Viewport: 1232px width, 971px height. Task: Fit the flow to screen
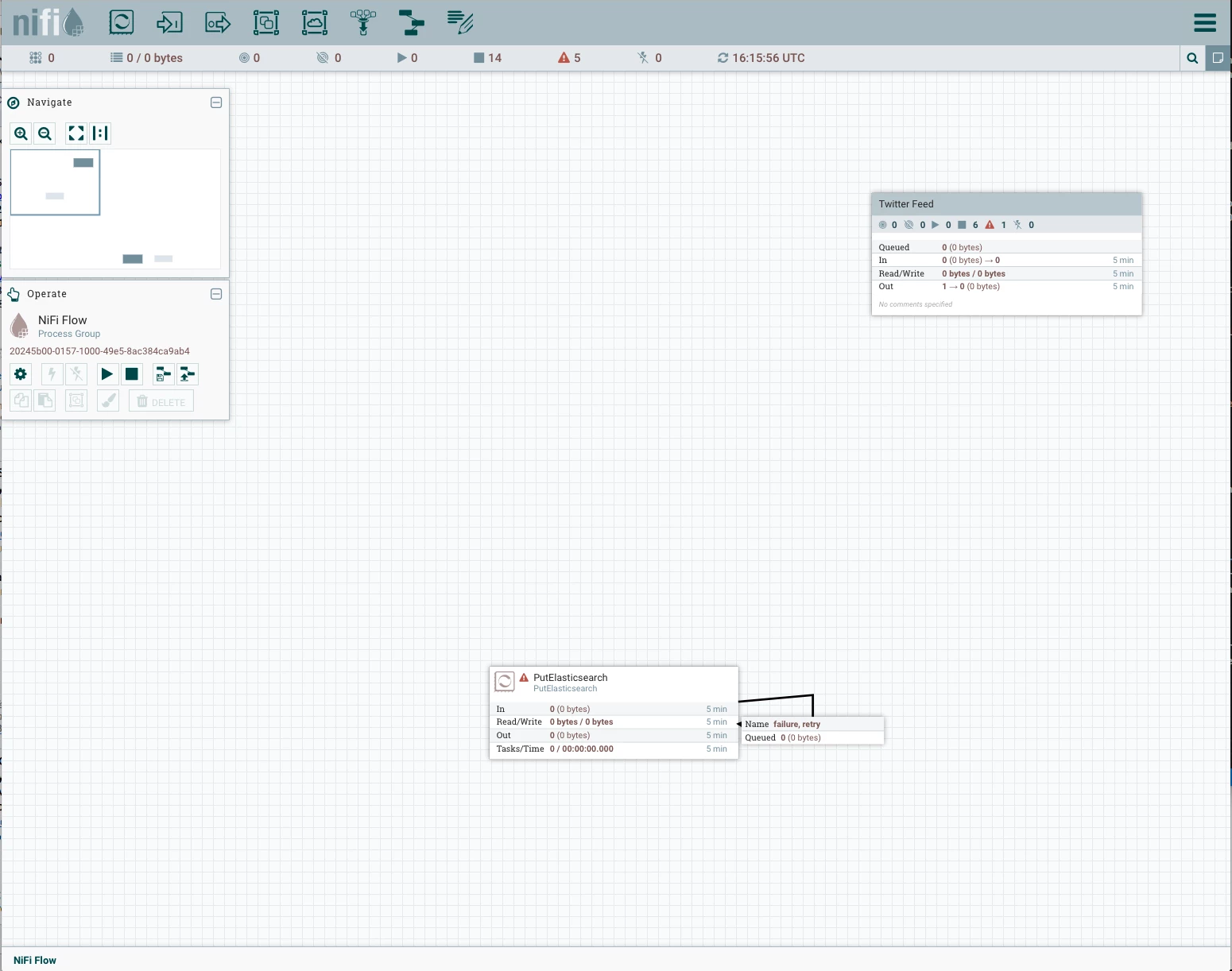[76, 133]
